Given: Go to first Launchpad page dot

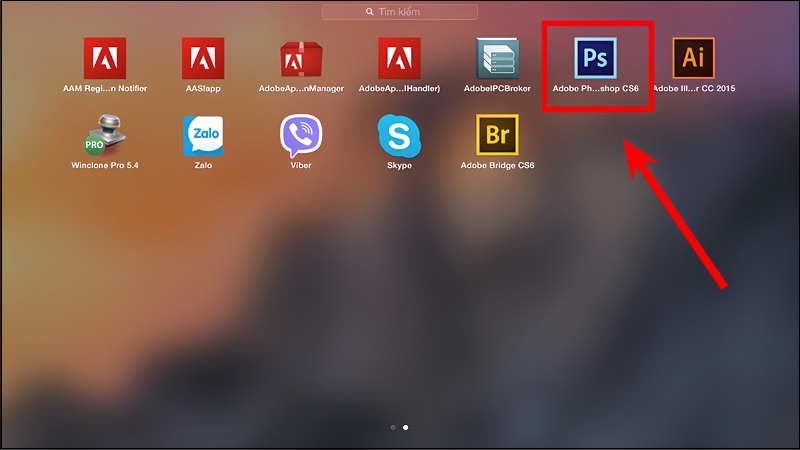Looking at the screenshot, I should click(x=393, y=428).
